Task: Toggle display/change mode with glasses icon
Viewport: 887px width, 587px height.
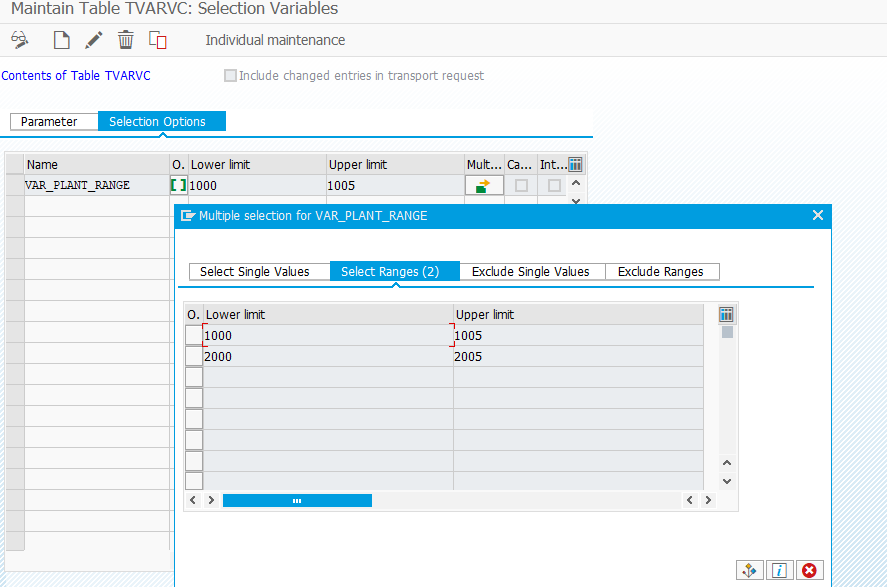Action: point(20,40)
